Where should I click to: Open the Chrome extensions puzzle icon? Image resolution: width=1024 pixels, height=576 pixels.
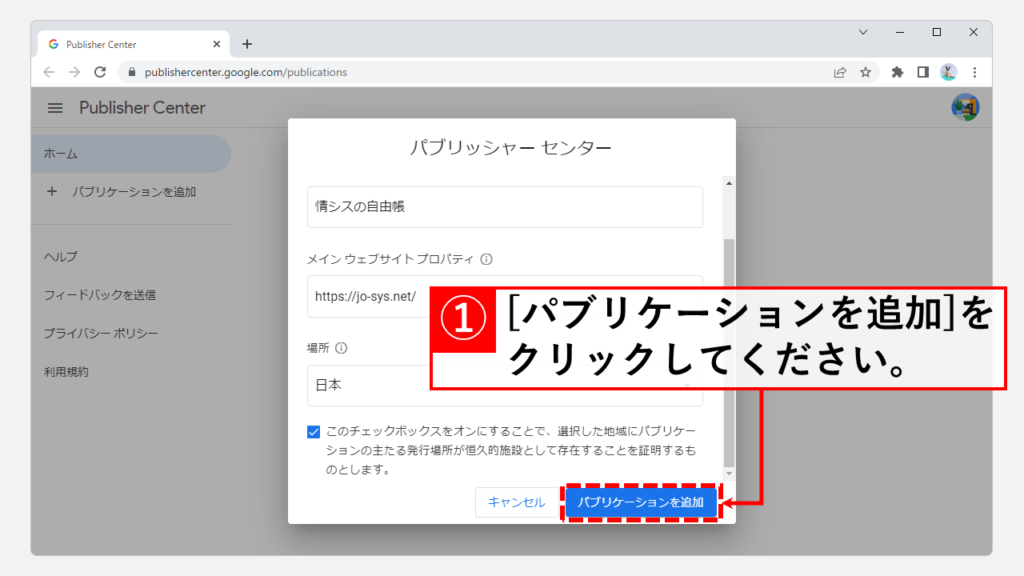(897, 72)
